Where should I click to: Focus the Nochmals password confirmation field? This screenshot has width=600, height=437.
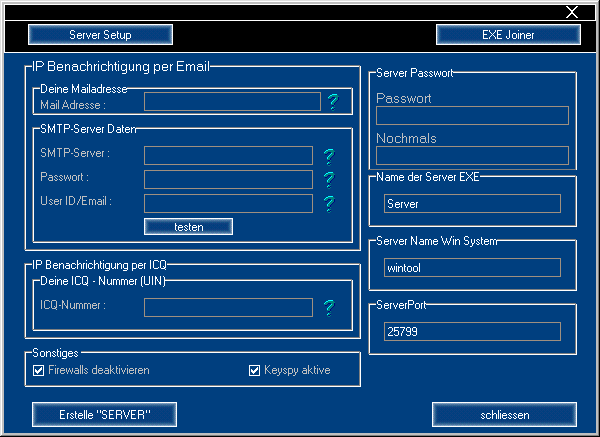click(x=472, y=155)
